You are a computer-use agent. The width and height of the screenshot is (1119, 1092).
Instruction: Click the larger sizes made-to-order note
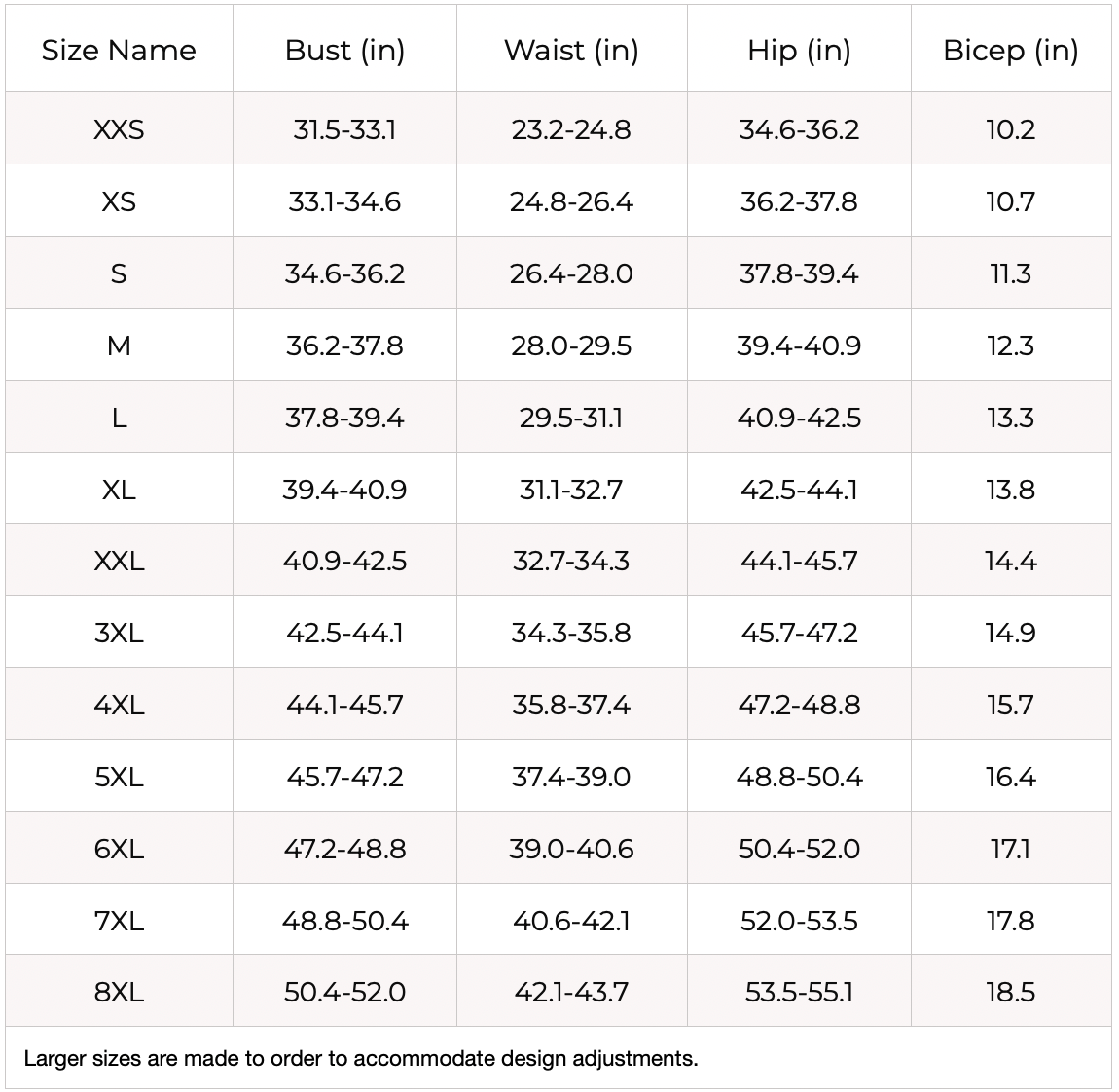tap(361, 1058)
